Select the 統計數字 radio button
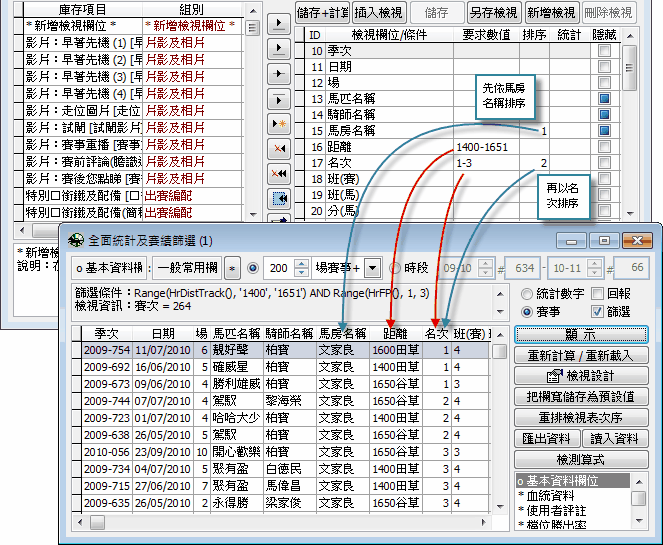Image resolution: width=663 pixels, height=545 pixels. point(527,293)
